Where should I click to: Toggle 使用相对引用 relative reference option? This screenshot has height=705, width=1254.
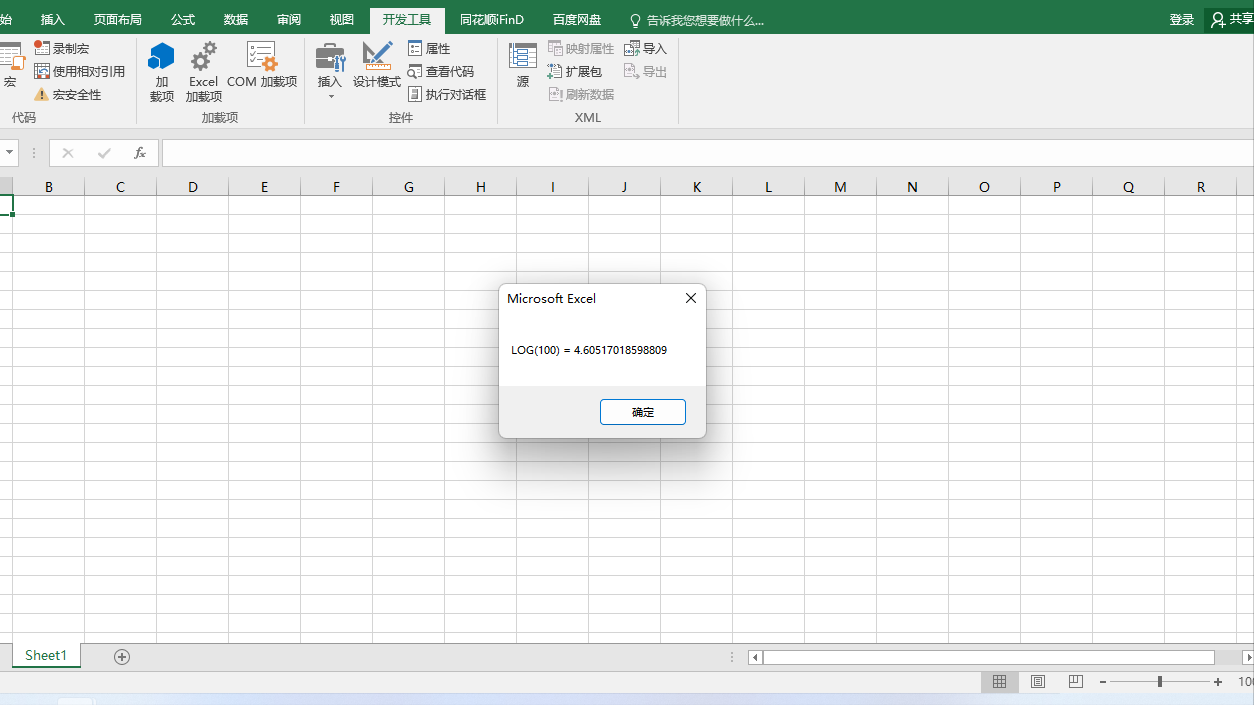tap(79, 71)
